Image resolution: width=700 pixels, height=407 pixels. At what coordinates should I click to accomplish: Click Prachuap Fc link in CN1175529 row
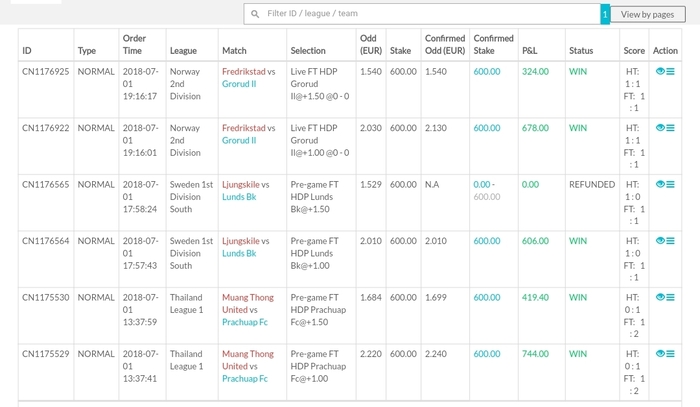245,378
